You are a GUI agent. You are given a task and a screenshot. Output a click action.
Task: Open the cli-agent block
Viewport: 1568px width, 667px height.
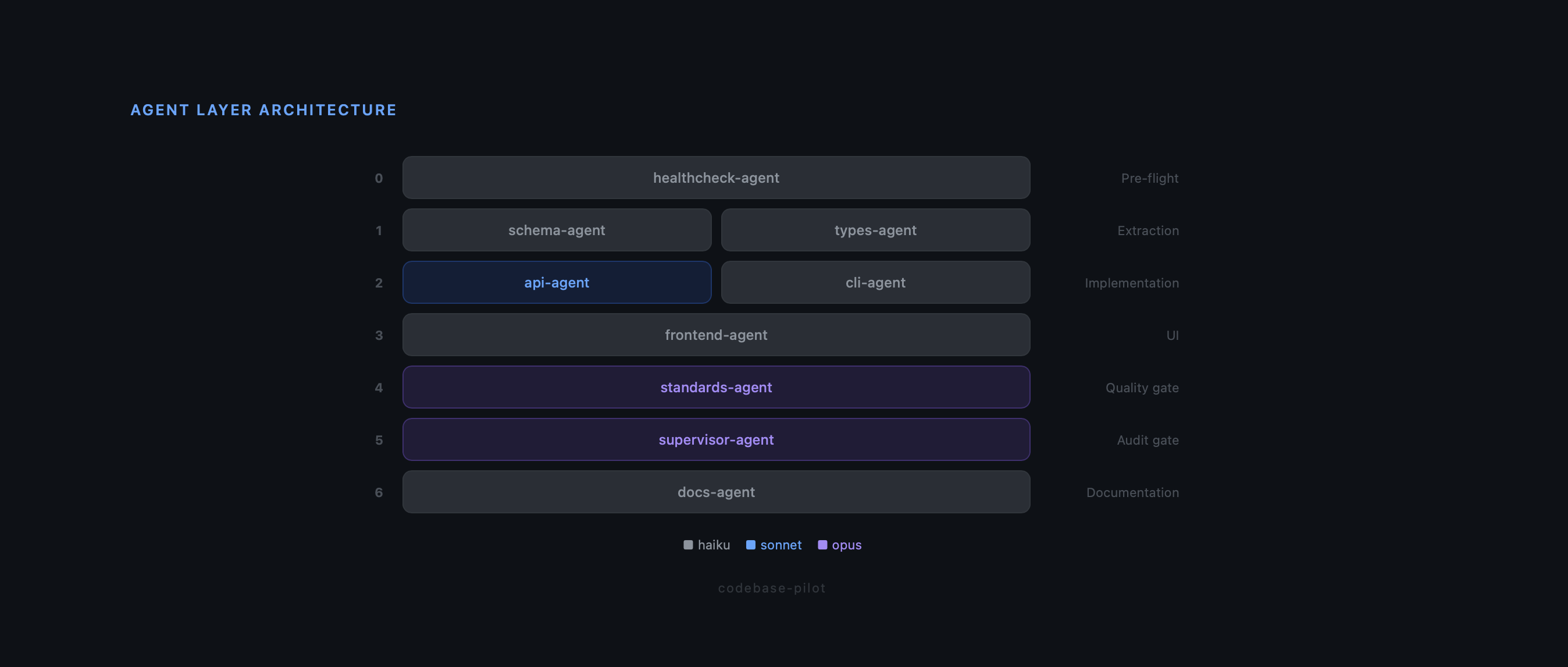(875, 282)
